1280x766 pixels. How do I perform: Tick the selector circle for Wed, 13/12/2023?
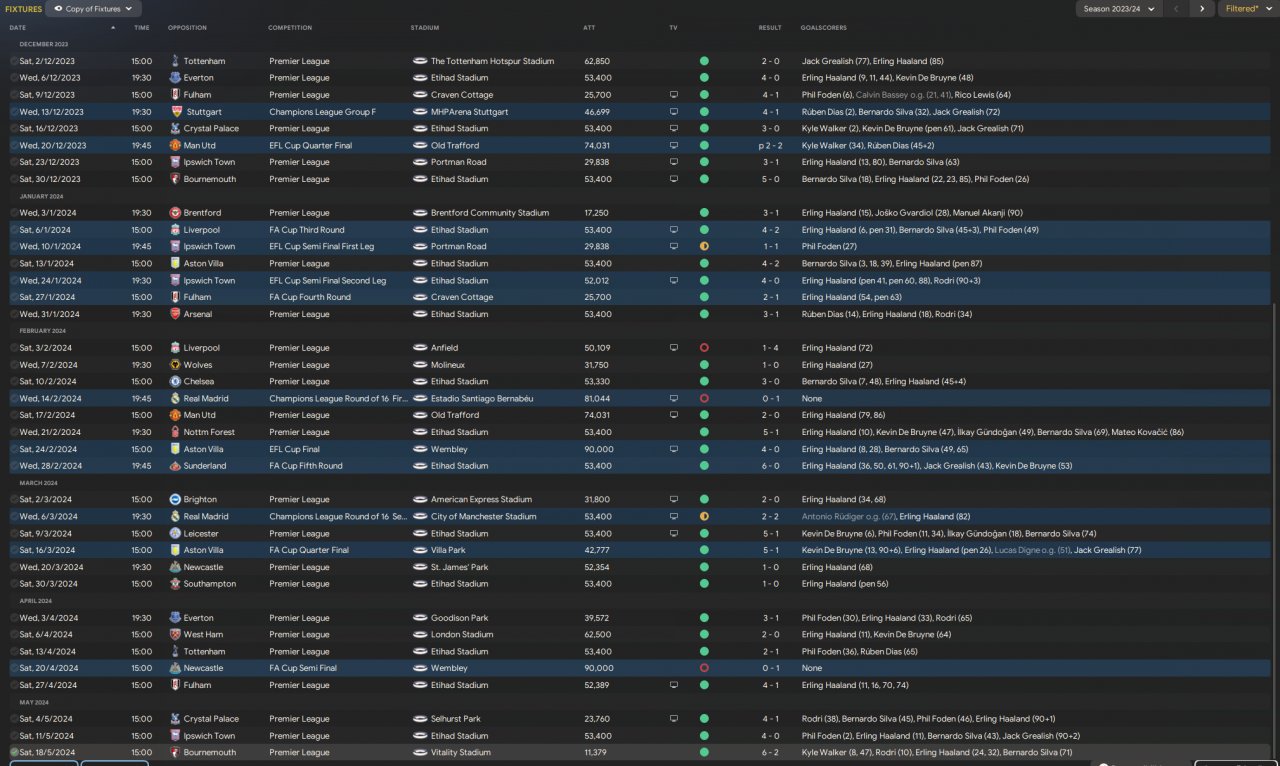pos(14,112)
